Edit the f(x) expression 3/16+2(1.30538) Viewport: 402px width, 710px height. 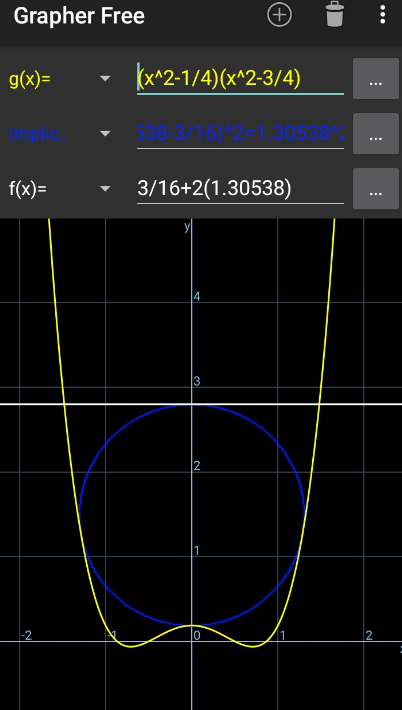pyautogui.click(x=240, y=188)
